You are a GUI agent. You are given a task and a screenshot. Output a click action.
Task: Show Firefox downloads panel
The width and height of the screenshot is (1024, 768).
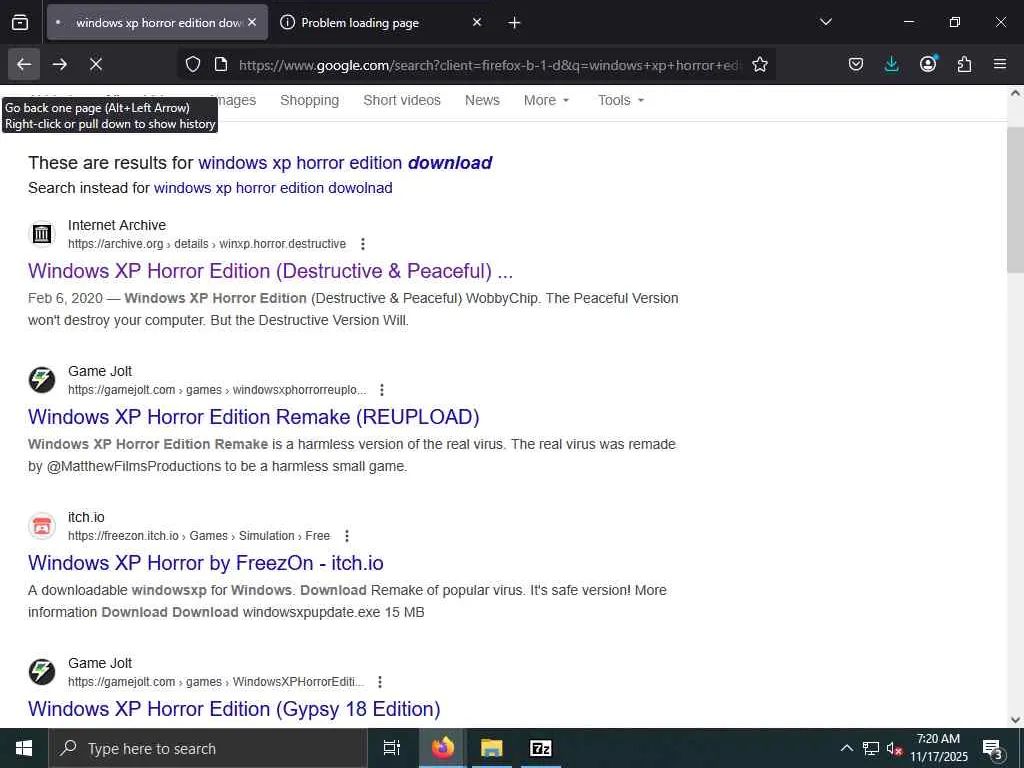click(x=891, y=64)
